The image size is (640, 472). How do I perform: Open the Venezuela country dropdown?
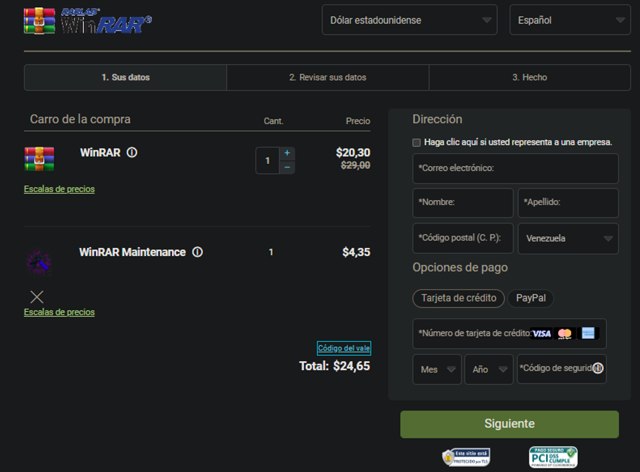[x=568, y=238]
